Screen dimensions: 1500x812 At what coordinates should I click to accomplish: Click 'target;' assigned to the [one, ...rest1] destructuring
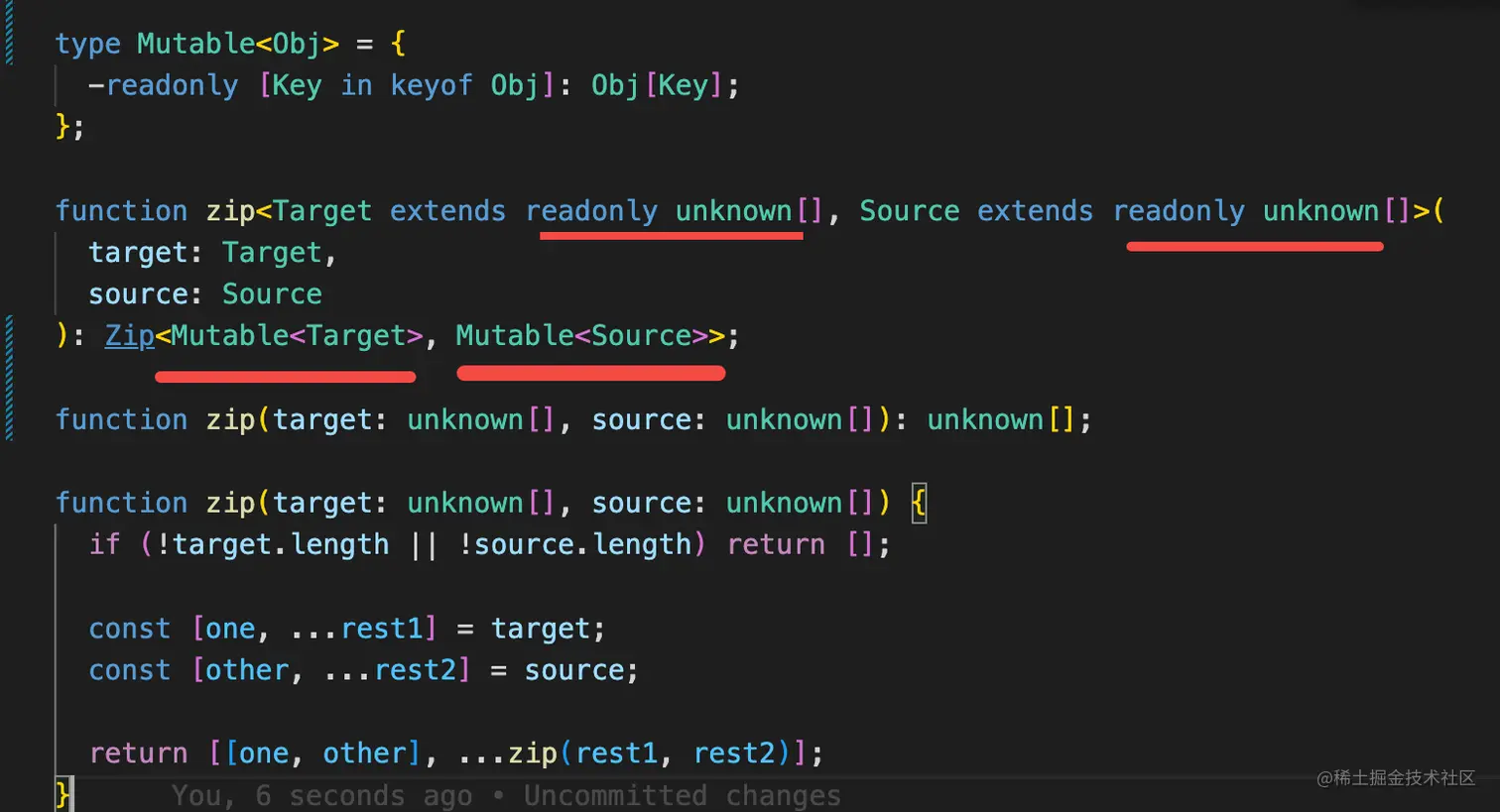(x=549, y=630)
